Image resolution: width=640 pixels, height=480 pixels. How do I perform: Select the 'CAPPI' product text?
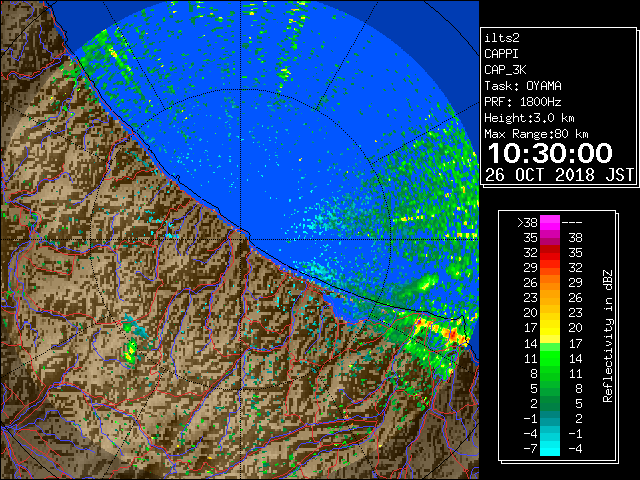501,54
